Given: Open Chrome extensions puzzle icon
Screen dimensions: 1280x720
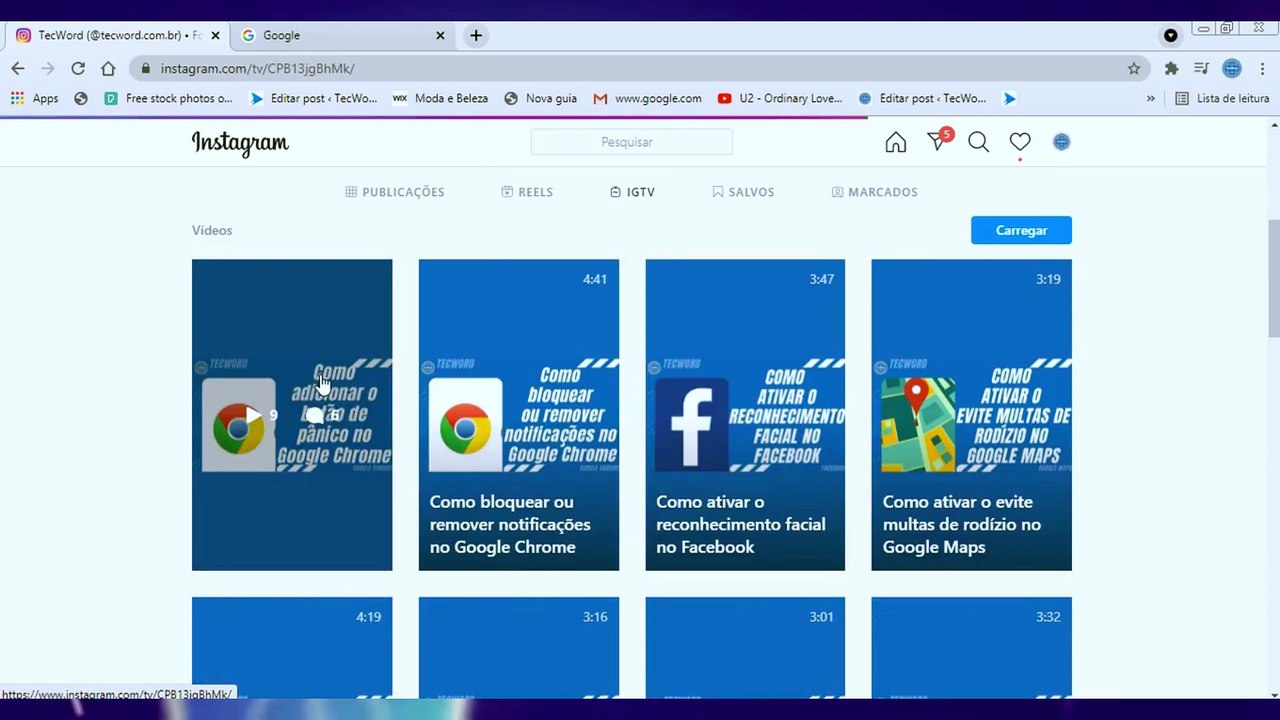Looking at the screenshot, I should pyautogui.click(x=1171, y=68).
